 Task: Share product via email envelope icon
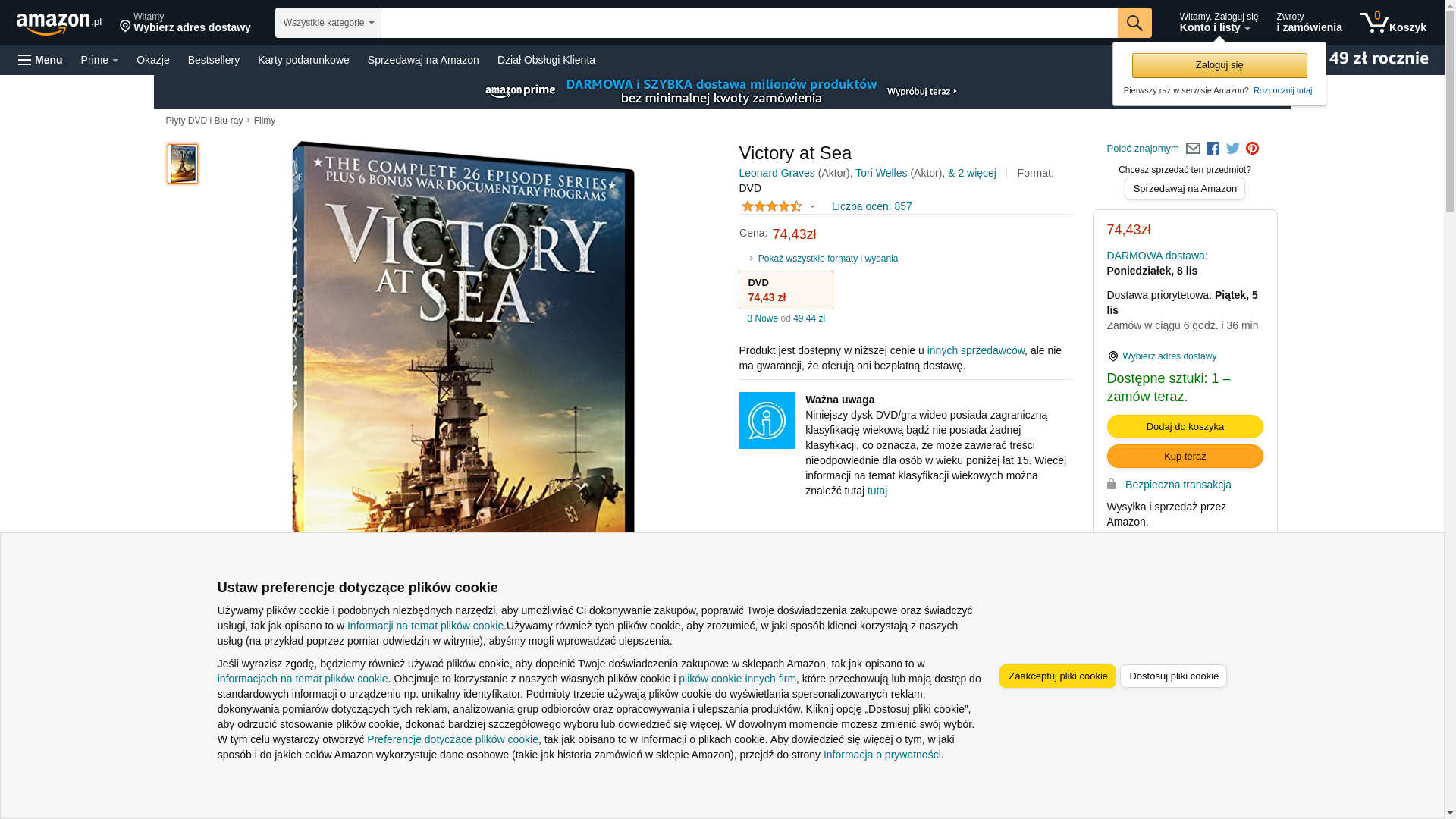[1193, 149]
